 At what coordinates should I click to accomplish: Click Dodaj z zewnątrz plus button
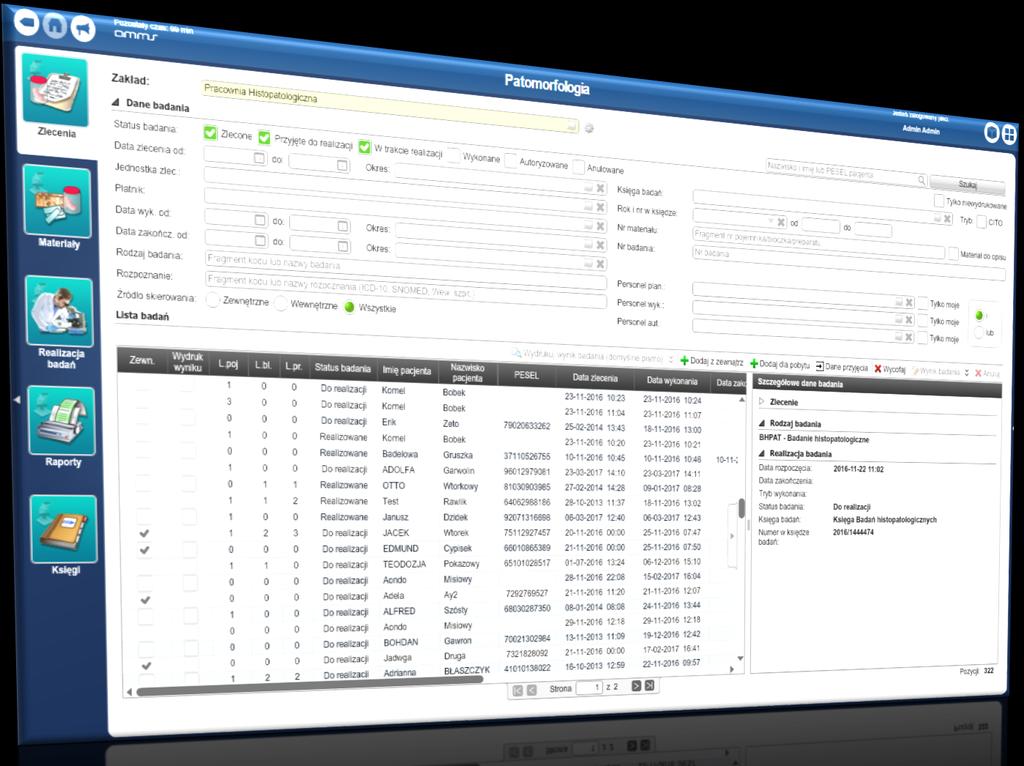712,361
